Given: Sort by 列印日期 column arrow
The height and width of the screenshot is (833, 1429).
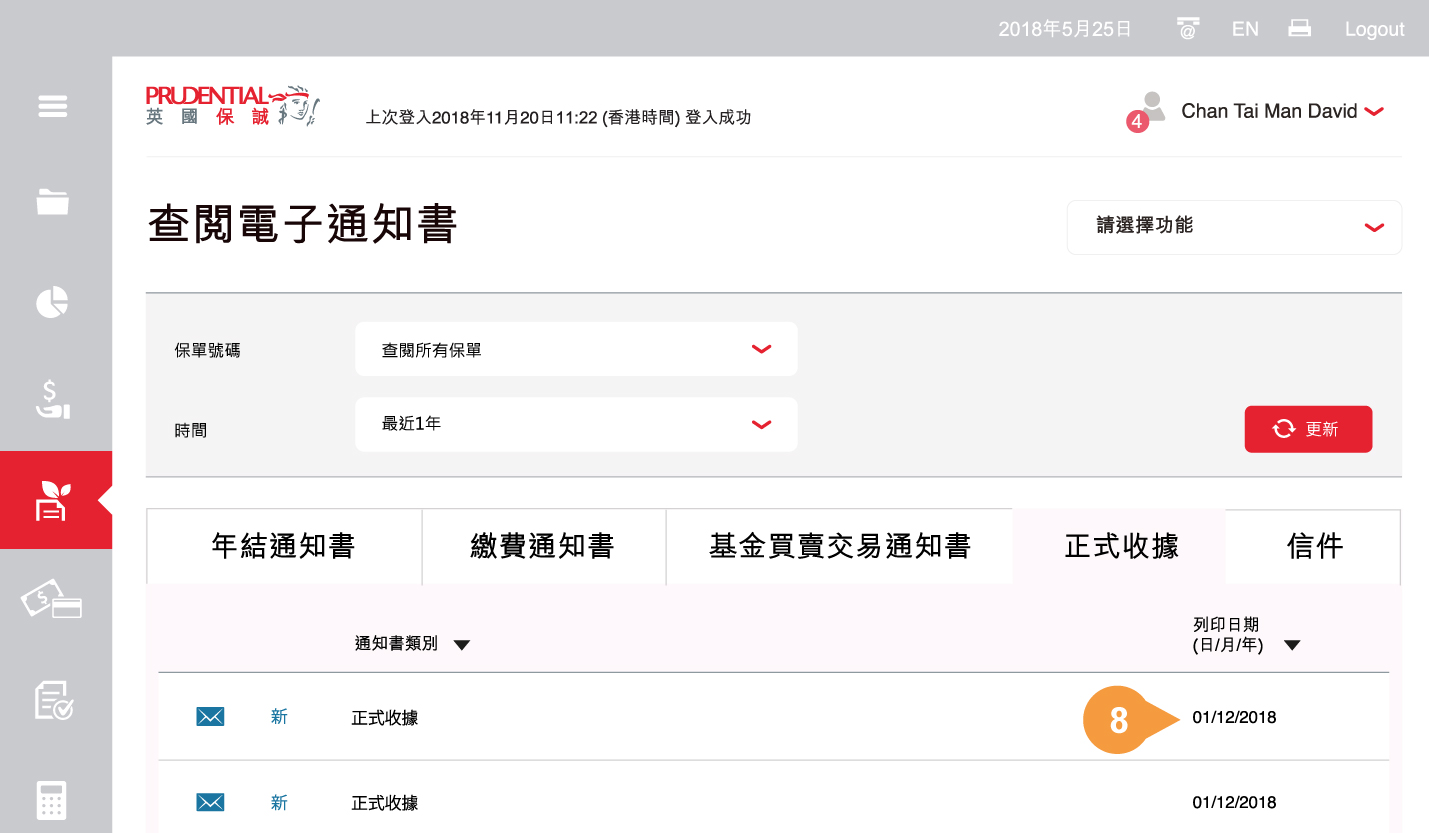Looking at the screenshot, I should point(1292,646).
